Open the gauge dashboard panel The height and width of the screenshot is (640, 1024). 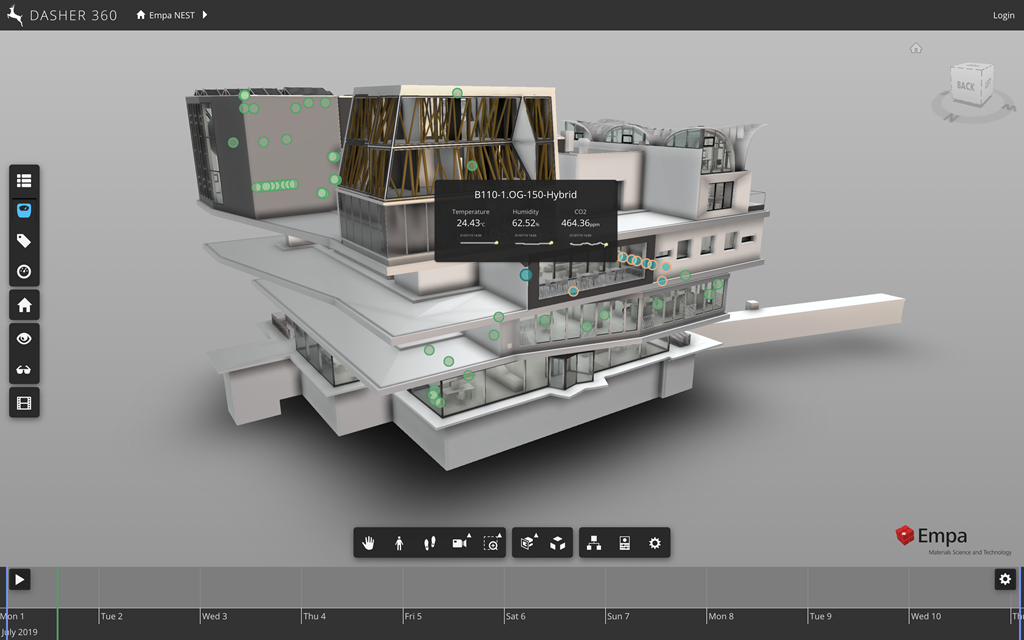pyautogui.click(x=24, y=272)
